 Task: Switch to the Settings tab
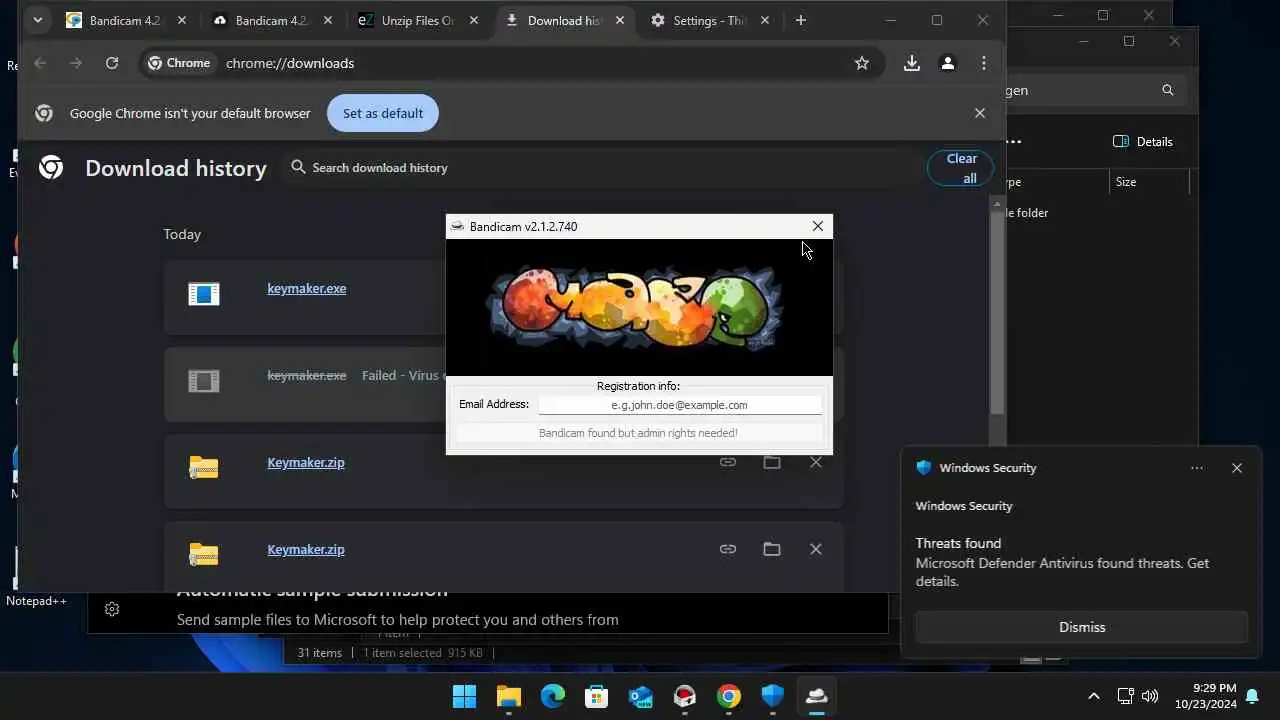(x=710, y=20)
